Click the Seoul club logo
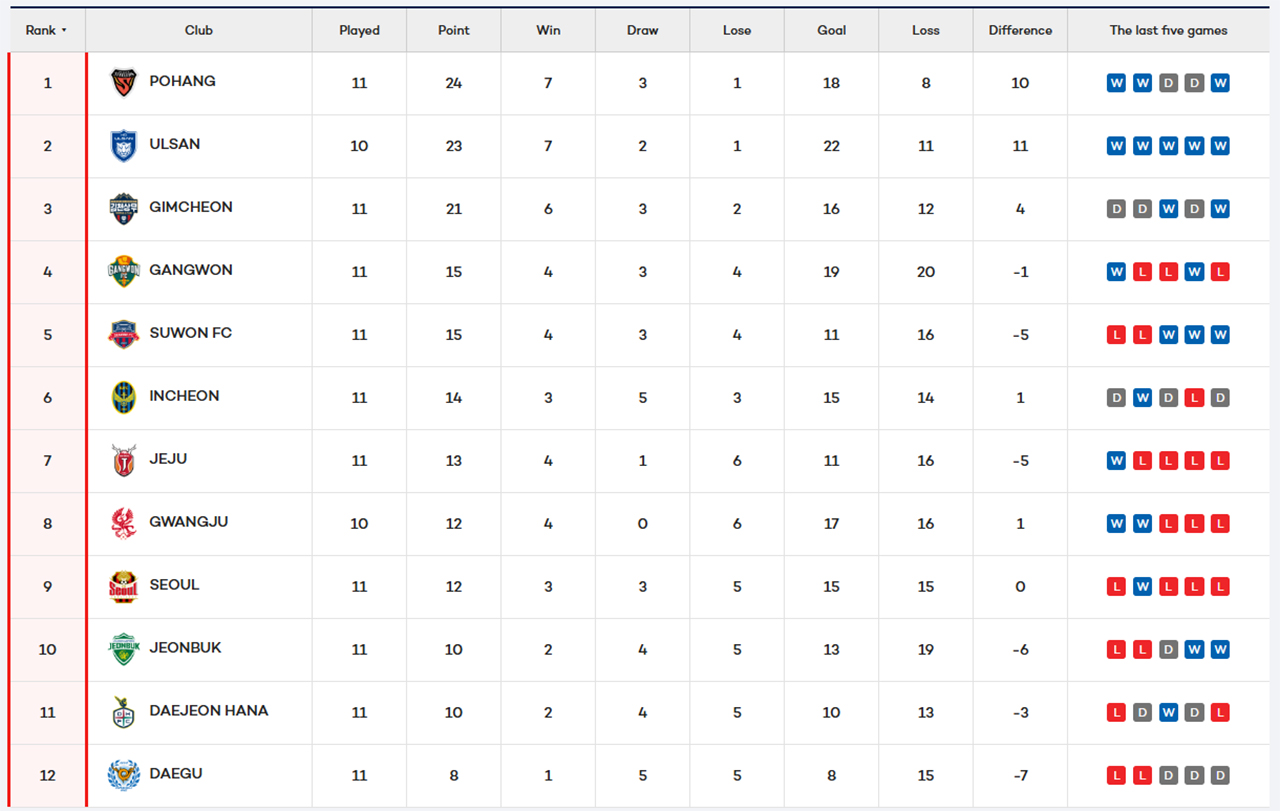Image resolution: width=1280 pixels, height=811 pixels. (123, 587)
